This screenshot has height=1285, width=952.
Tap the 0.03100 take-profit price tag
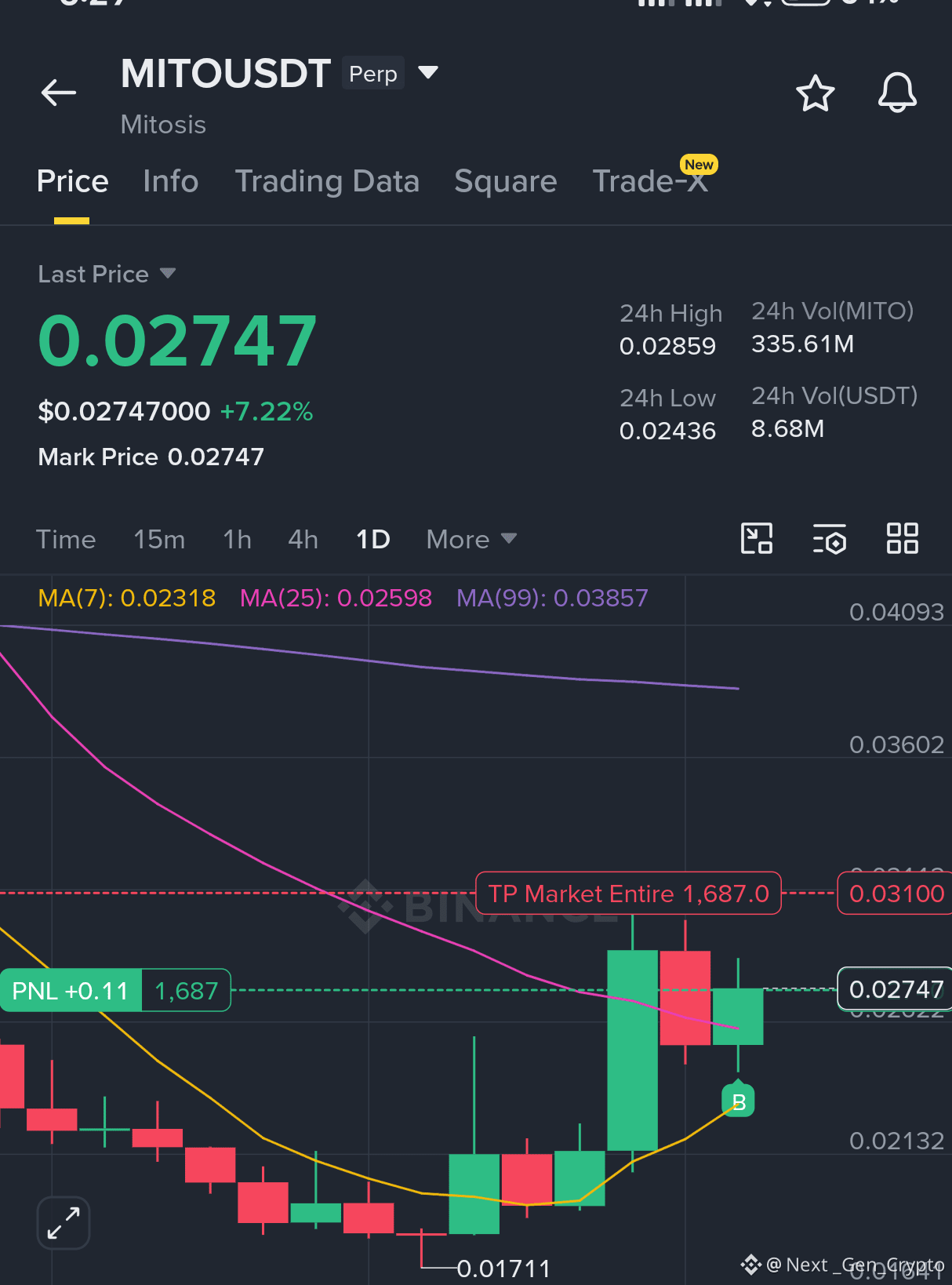(x=896, y=894)
